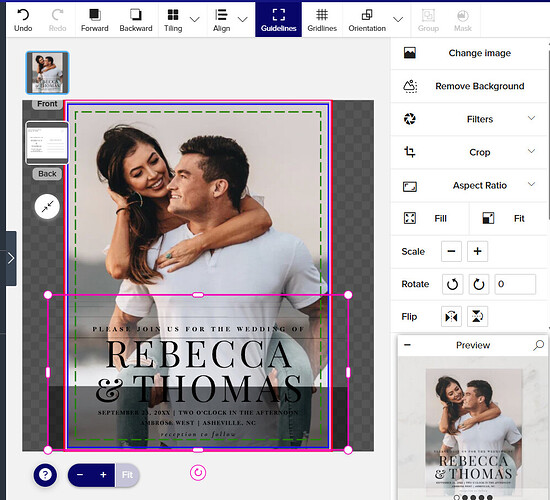Open the Tiling dropdown arrow
This screenshot has width=550, height=500.
195,20
